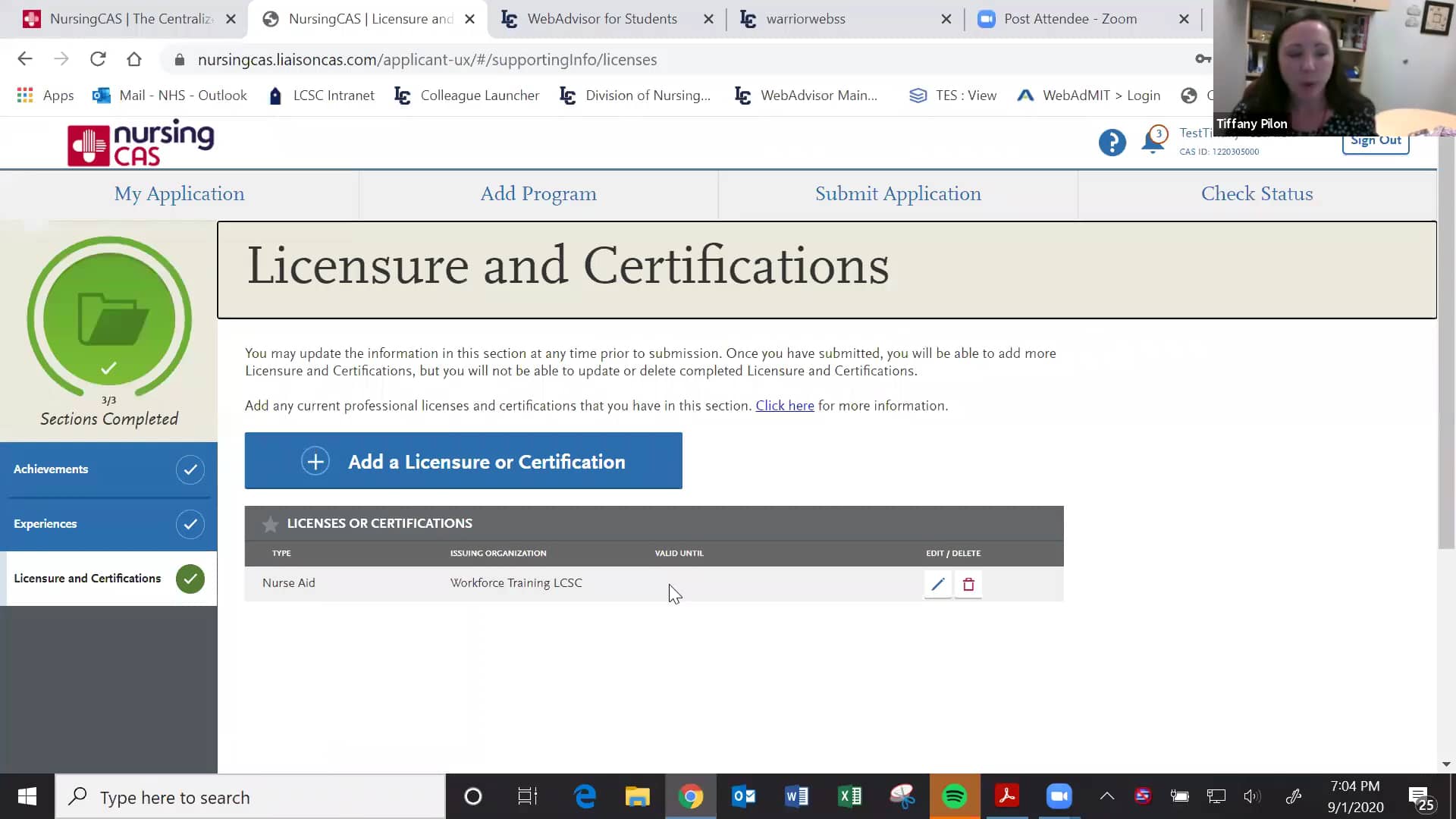View notifications via the bell icon
The width and height of the screenshot is (1456, 819).
1152,141
